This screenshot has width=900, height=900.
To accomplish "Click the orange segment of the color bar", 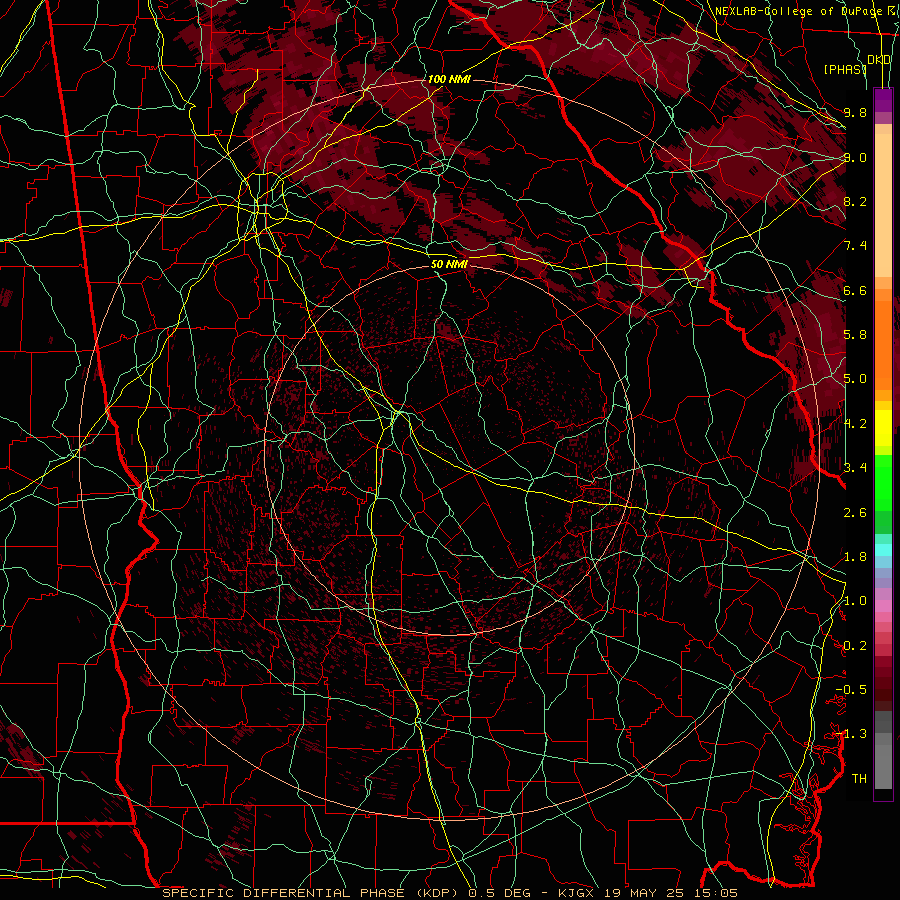I will pyautogui.click(x=883, y=344).
